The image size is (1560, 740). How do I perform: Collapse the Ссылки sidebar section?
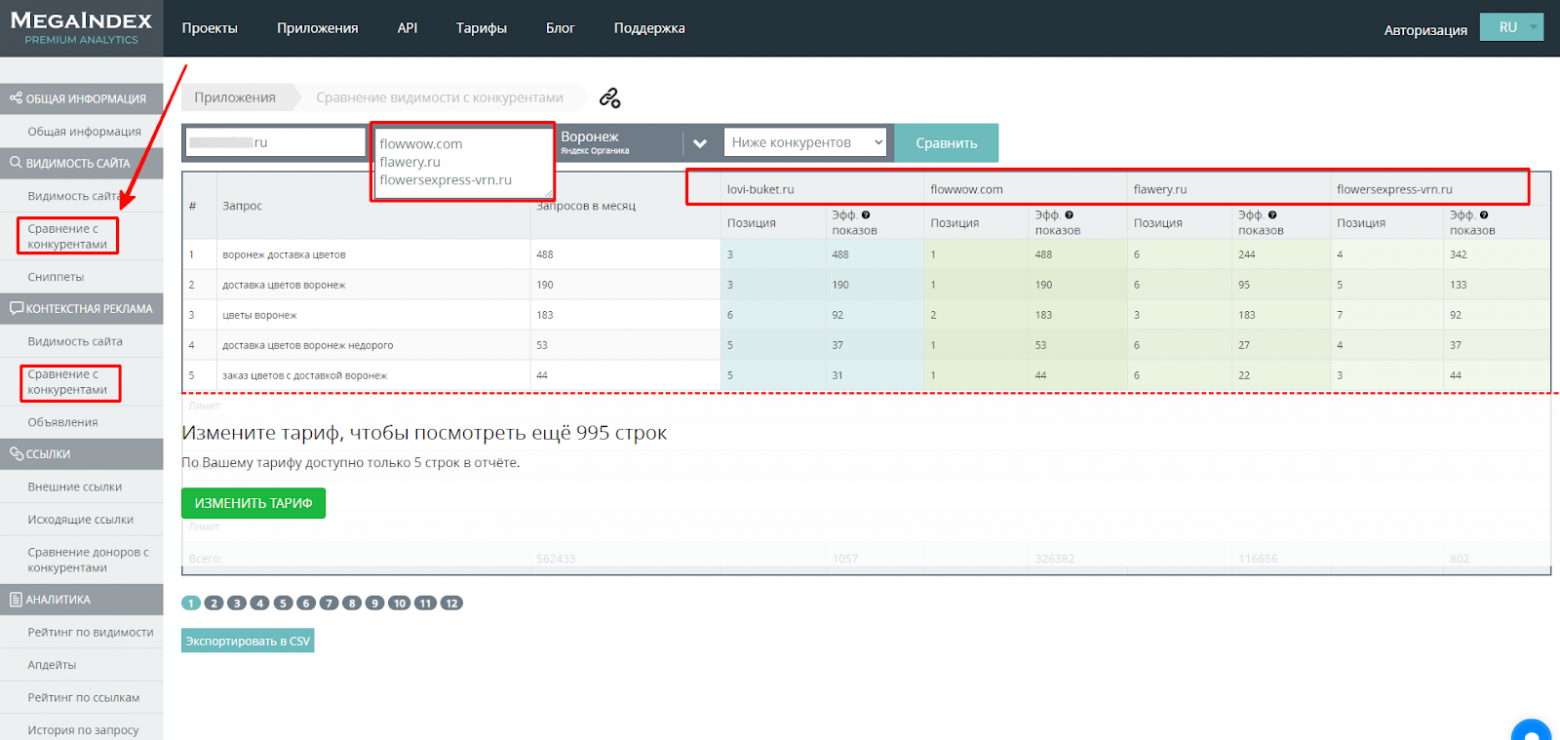[81, 453]
